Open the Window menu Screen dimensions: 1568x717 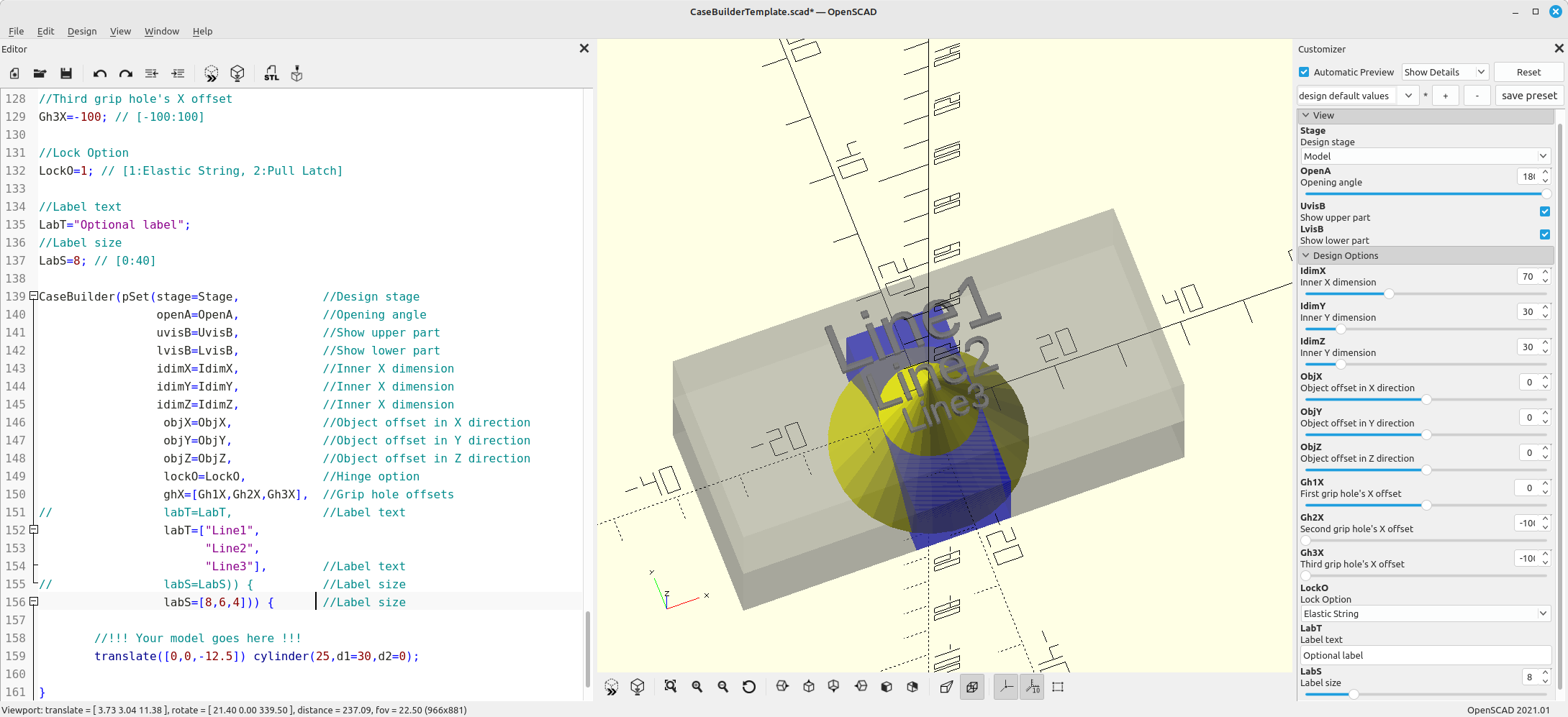tap(162, 31)
